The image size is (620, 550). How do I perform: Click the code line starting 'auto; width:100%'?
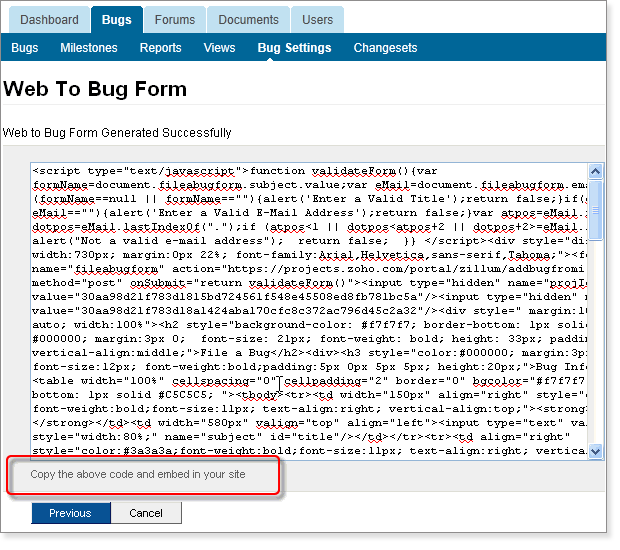309,325
